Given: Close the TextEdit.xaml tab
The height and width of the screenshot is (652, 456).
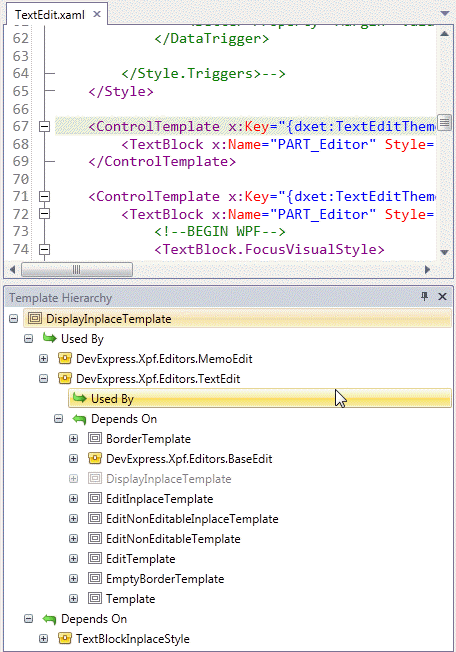Looking at the screenshot, I should [x=97, y=15].
